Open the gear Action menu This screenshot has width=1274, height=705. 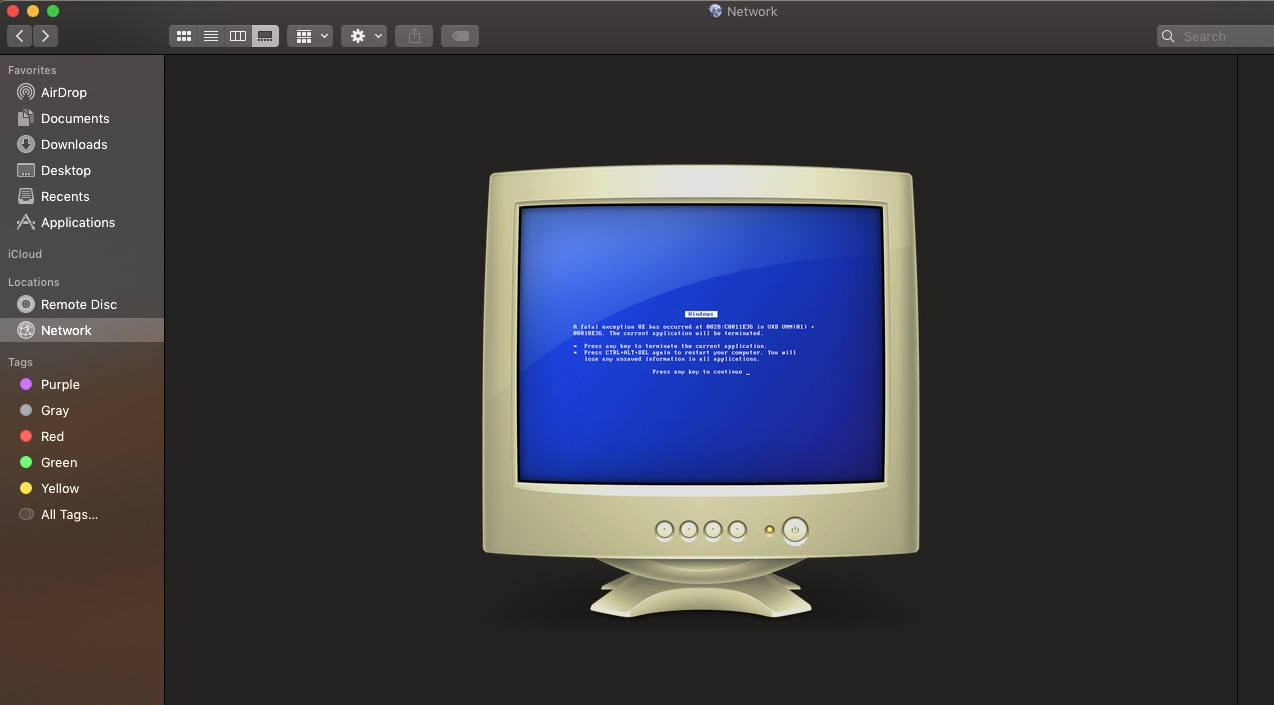click(364, 36)
